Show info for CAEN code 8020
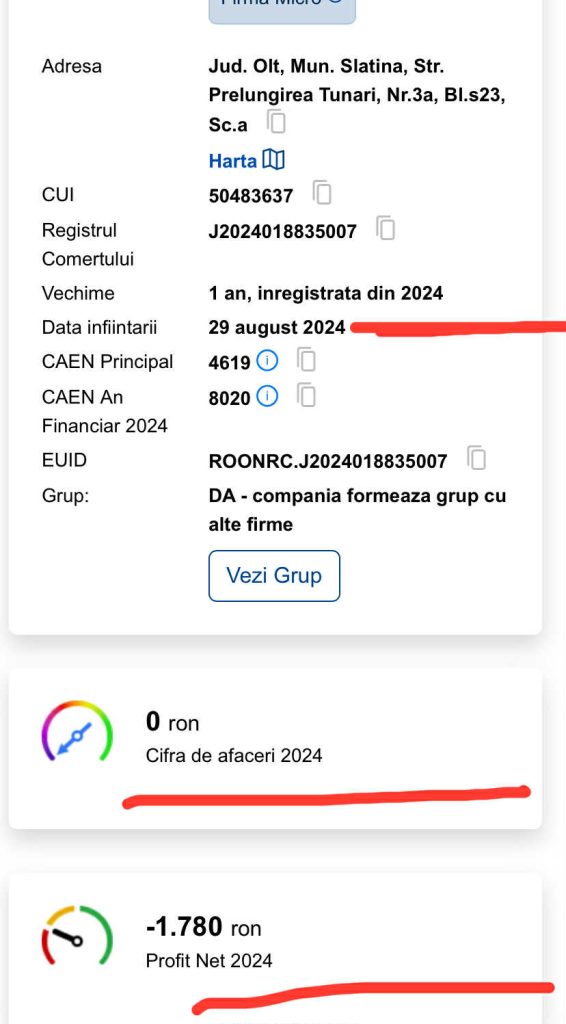Image resolution: width=566 pixels, height=1024 pixels. point(267,396)
